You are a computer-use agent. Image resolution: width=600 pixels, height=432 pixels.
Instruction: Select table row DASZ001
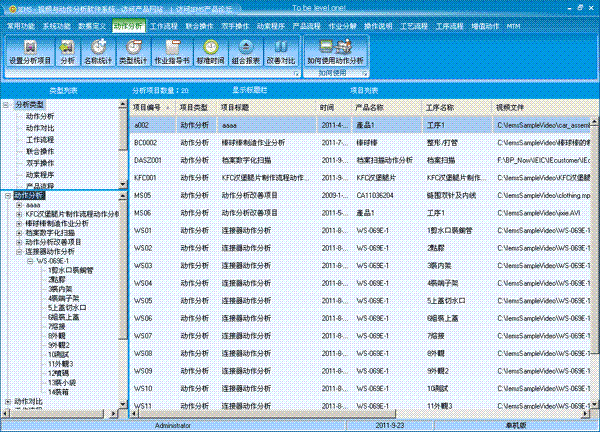[x=360, y=160]
